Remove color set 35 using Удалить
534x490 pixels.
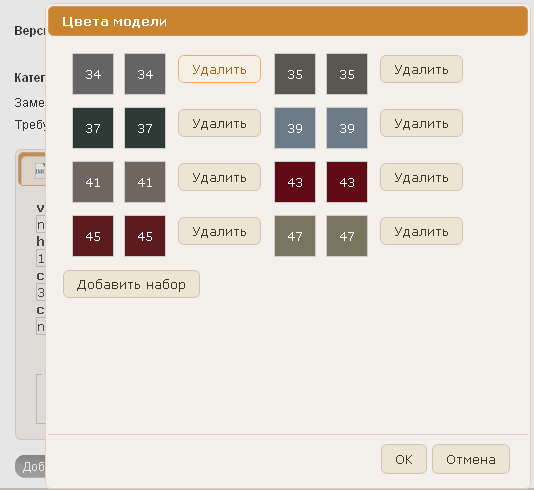click(x=421, y=69)
